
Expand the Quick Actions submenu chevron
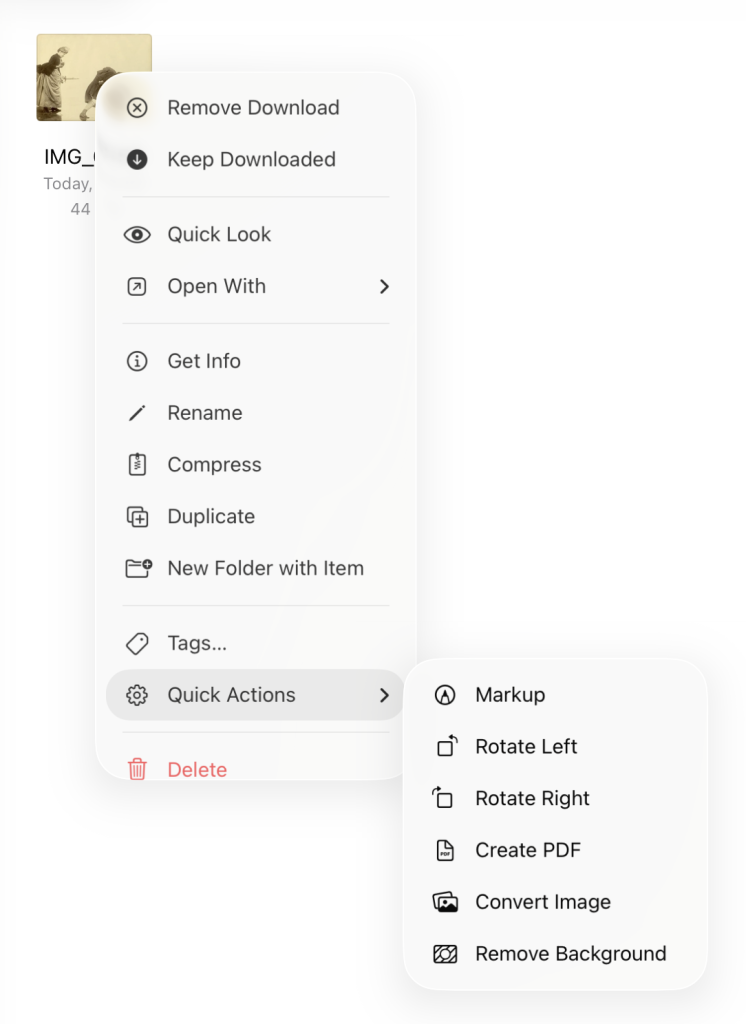384,696
